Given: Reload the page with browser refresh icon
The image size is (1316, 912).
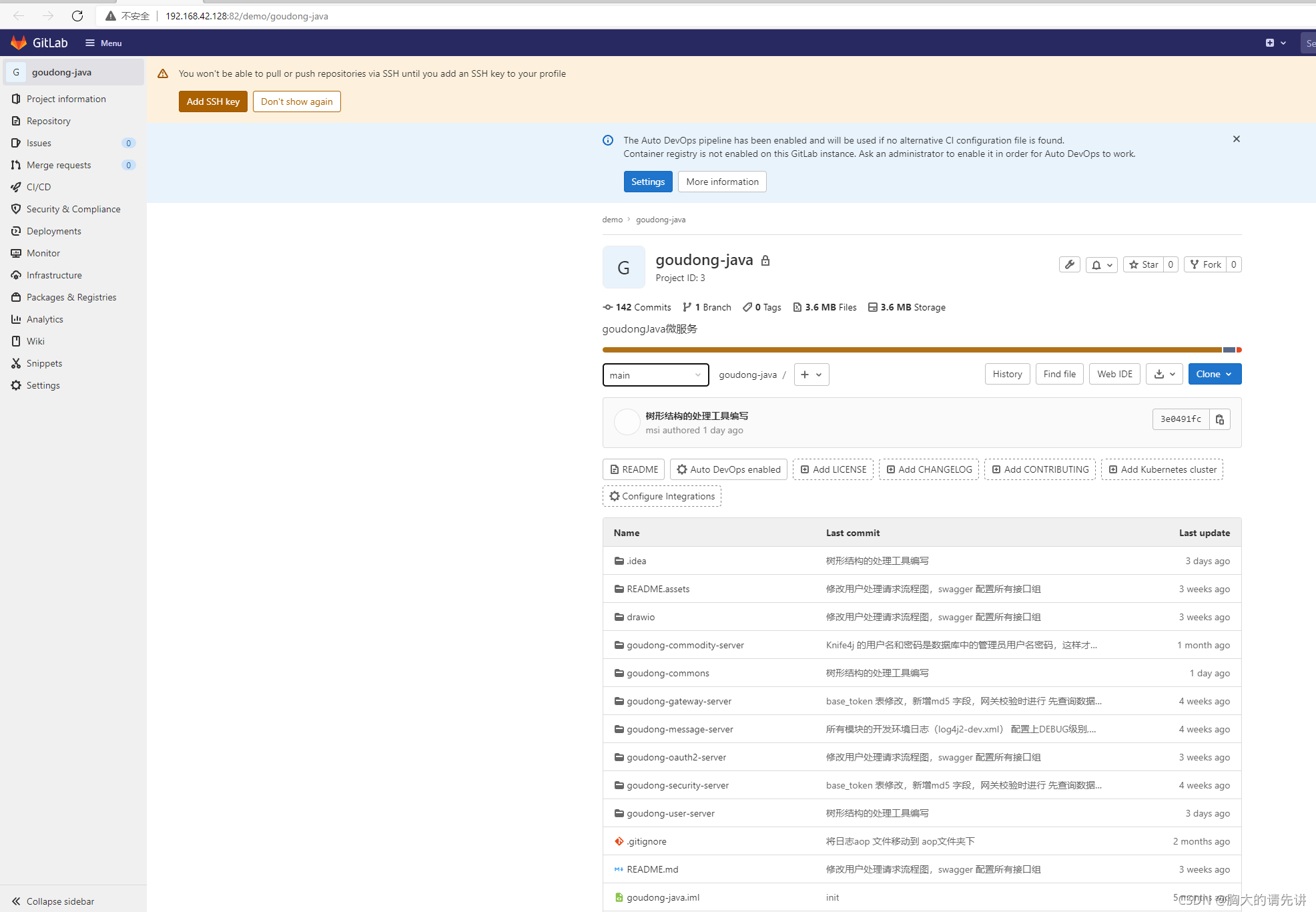Looking at the screenshot, I should pos(77,16).
